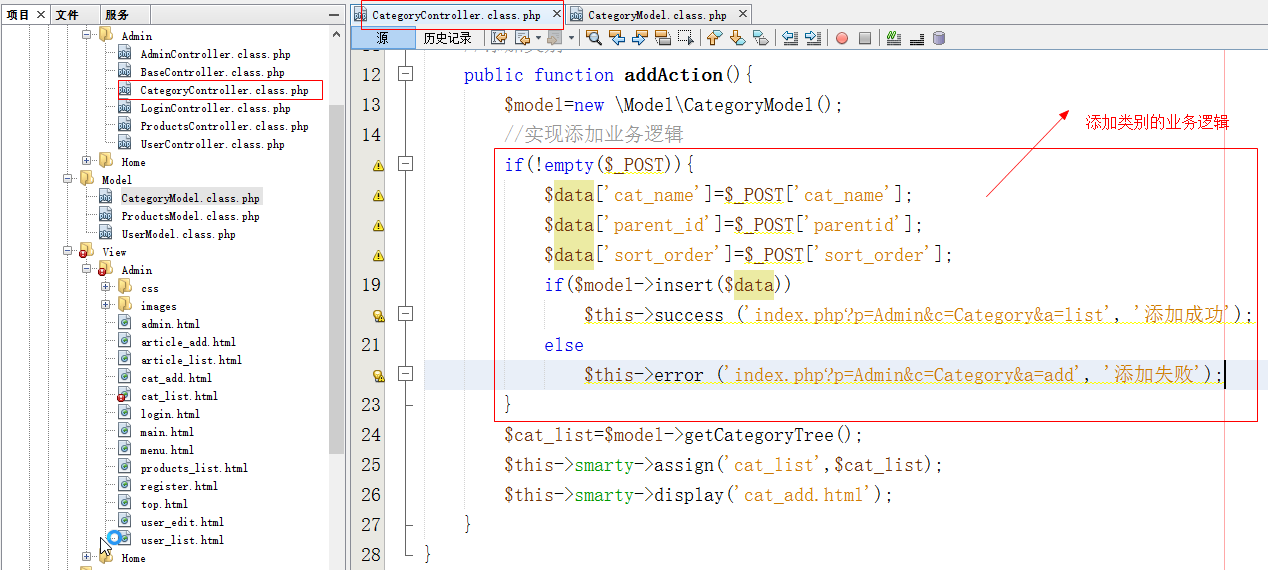Switch to the 文件 panel tab
Screen dimensions: 1268x570
pyautogui.click(x=67, y=15)
